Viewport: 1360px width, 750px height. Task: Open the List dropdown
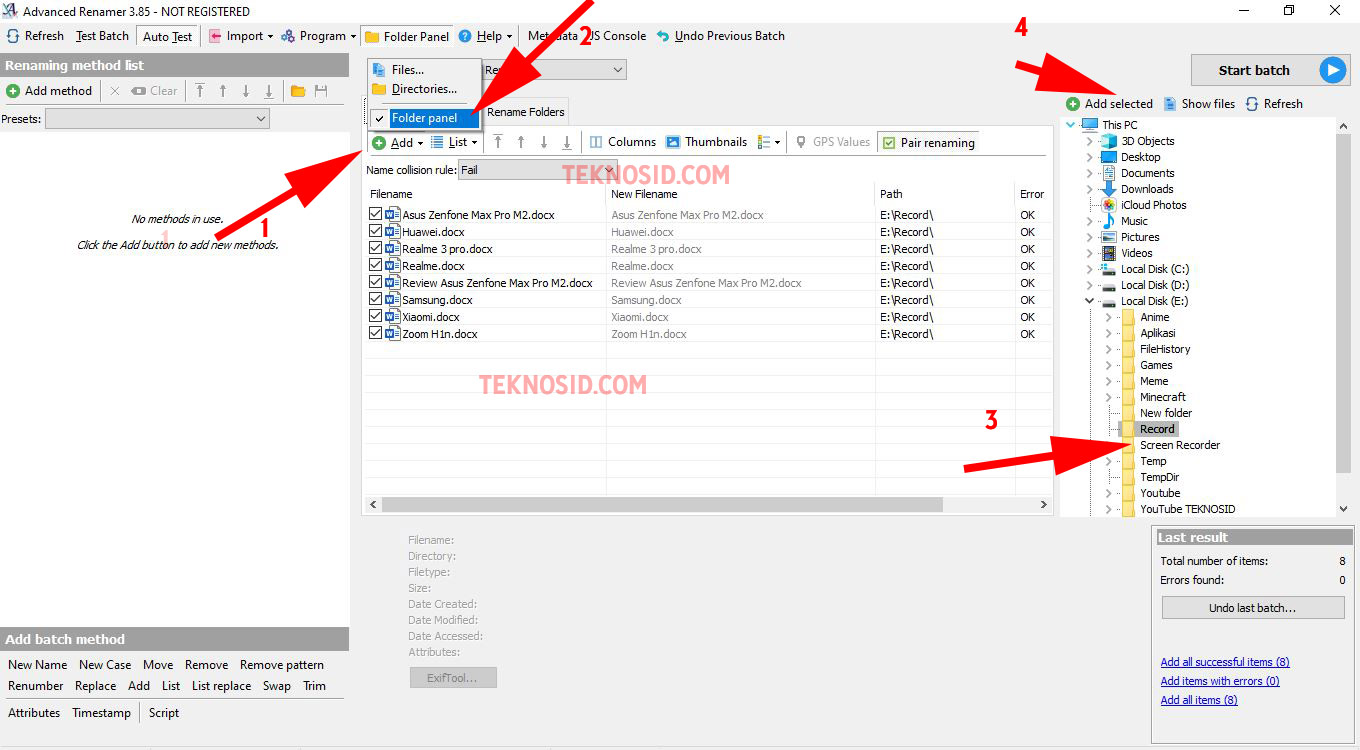[x=454, y=143]
